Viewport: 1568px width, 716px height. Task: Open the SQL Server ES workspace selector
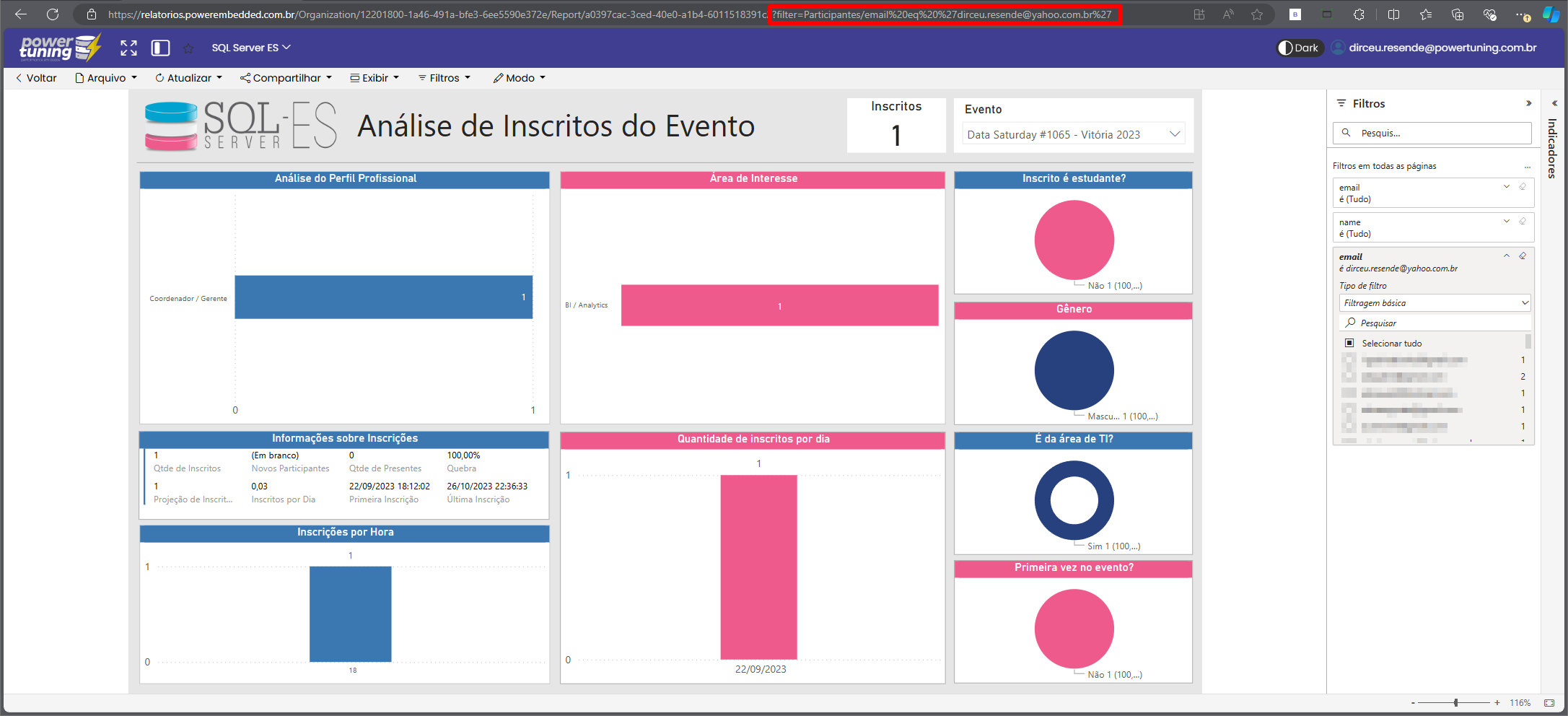pyautogui.click(x=250, y=48)
